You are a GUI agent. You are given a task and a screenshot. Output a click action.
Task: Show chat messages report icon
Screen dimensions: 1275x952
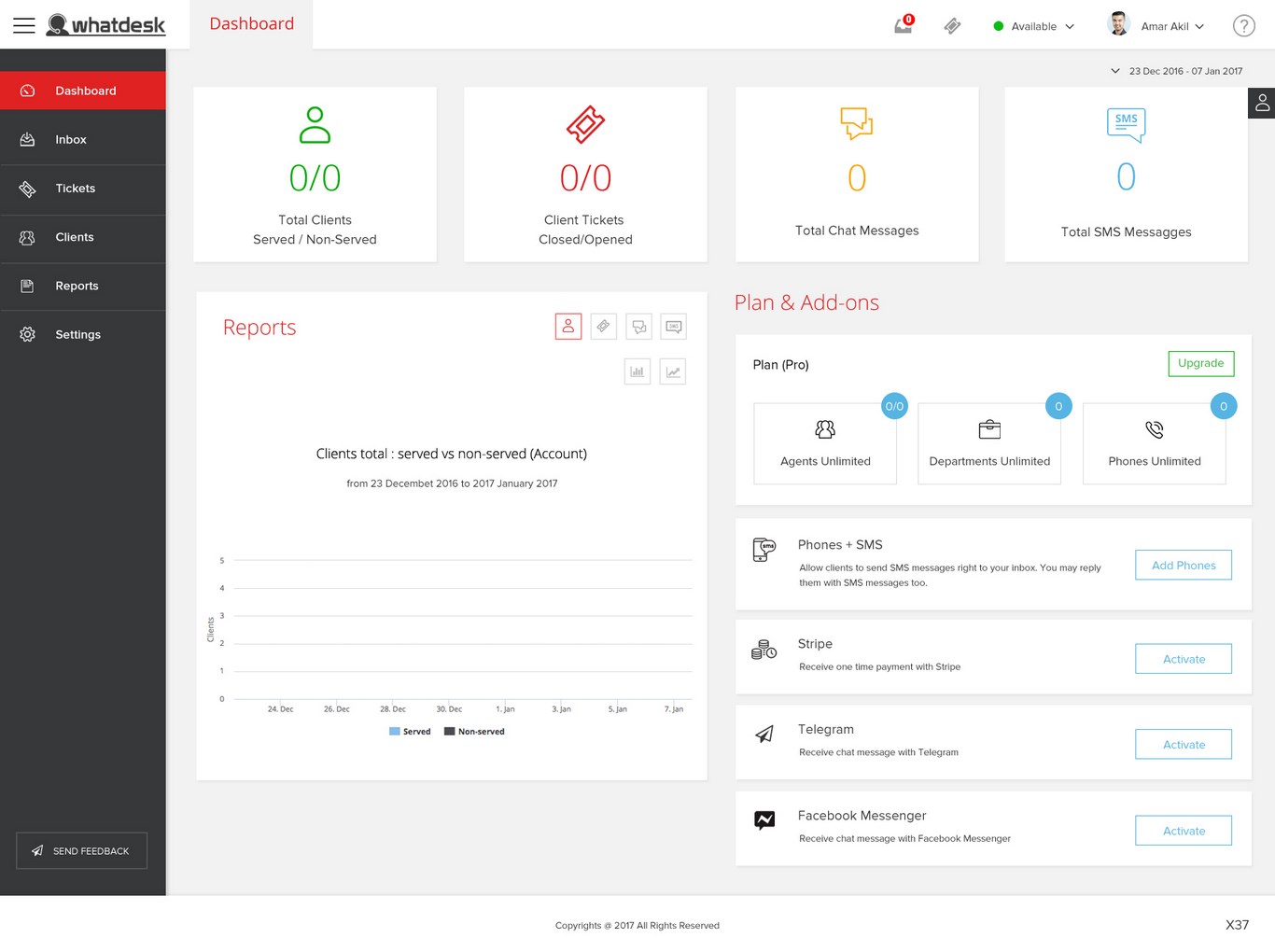(x=638, y=327)
